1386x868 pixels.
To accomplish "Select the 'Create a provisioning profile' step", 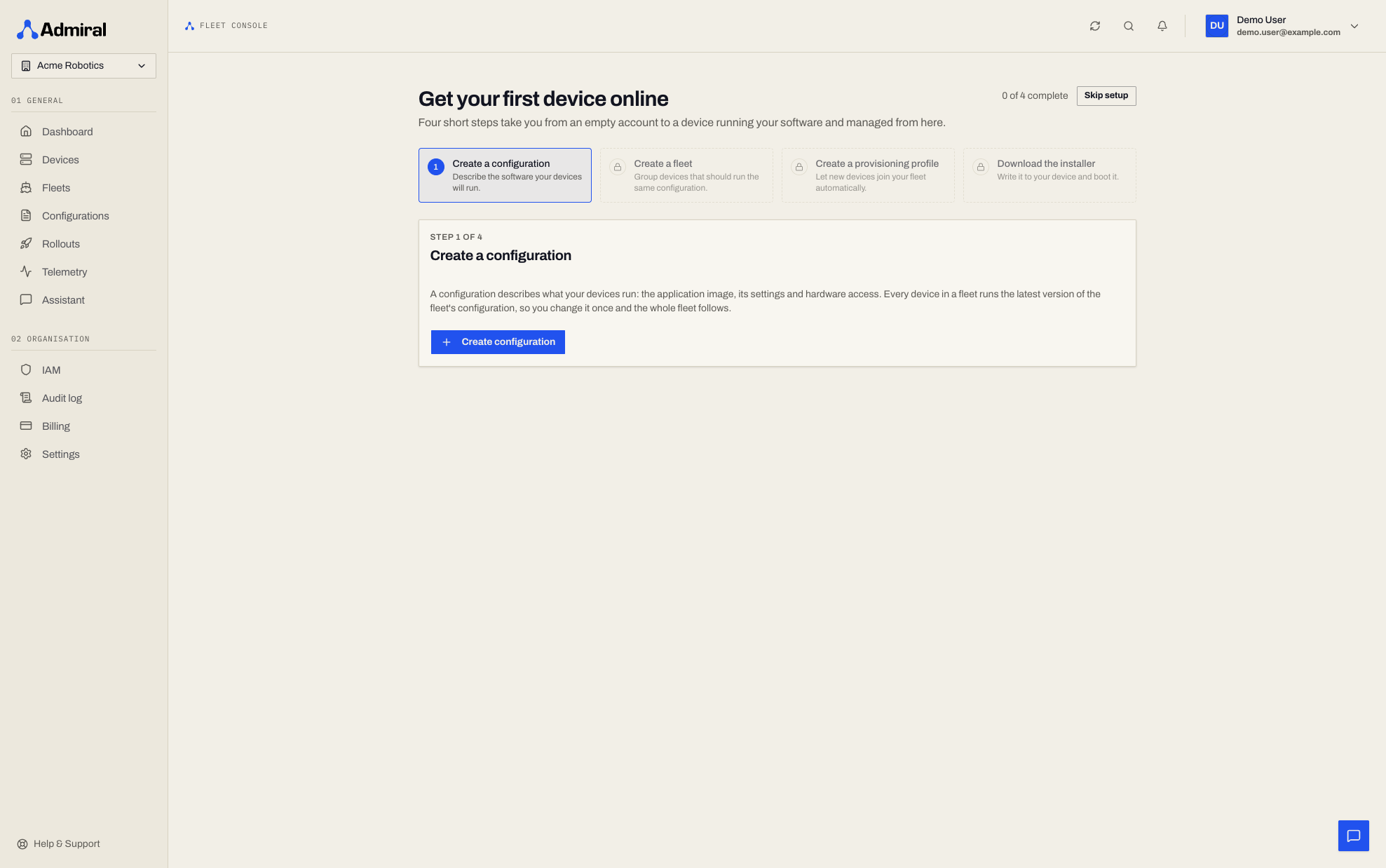I will [868, 175].
